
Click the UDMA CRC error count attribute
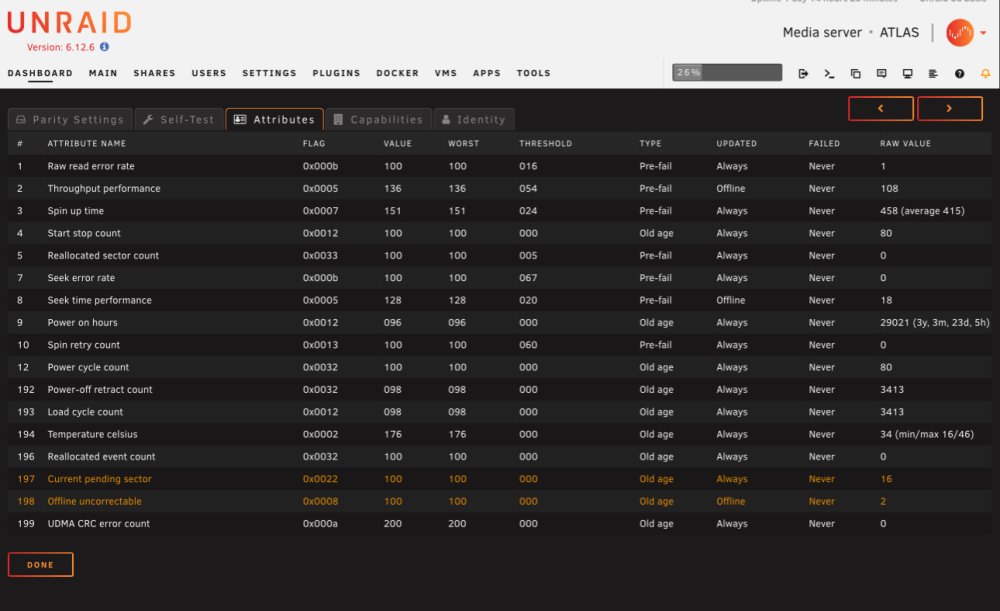[x=98, y=523]
